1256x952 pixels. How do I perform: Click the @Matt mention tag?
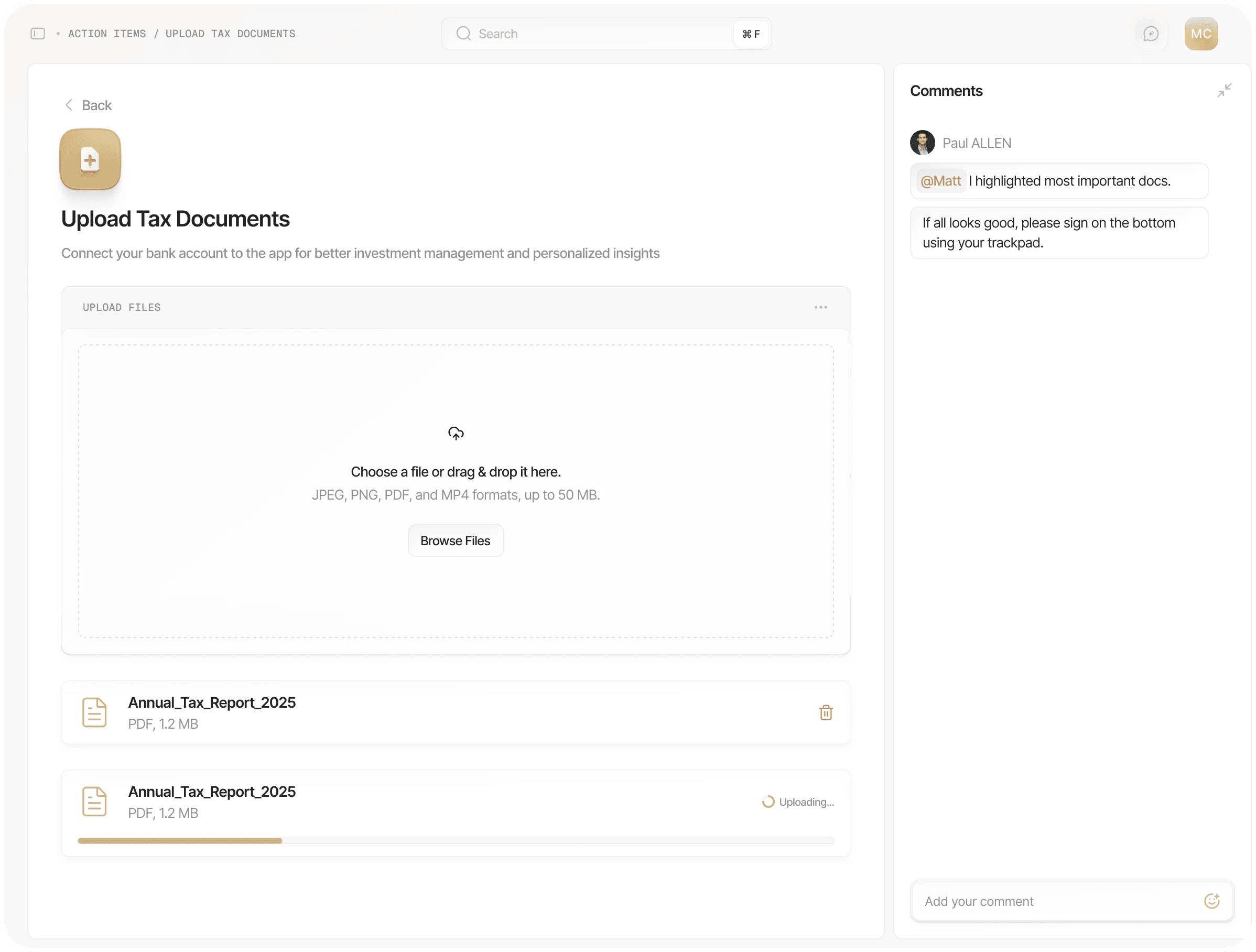[941, 181]
